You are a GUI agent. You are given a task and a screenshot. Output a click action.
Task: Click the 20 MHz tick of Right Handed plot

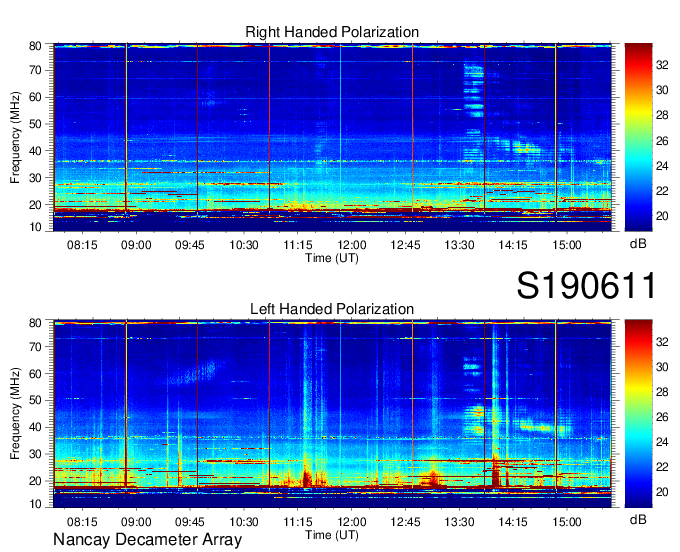pyautogui.click(x=36, y=205)
